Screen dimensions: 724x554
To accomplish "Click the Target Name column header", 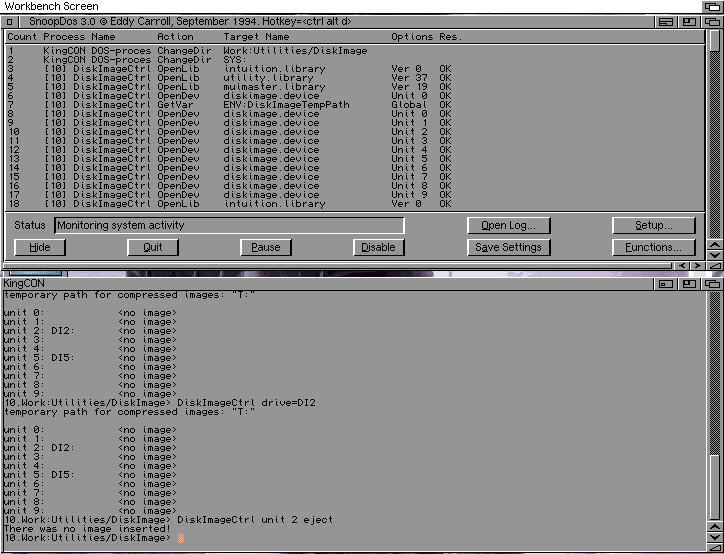I will pos(257,37).
